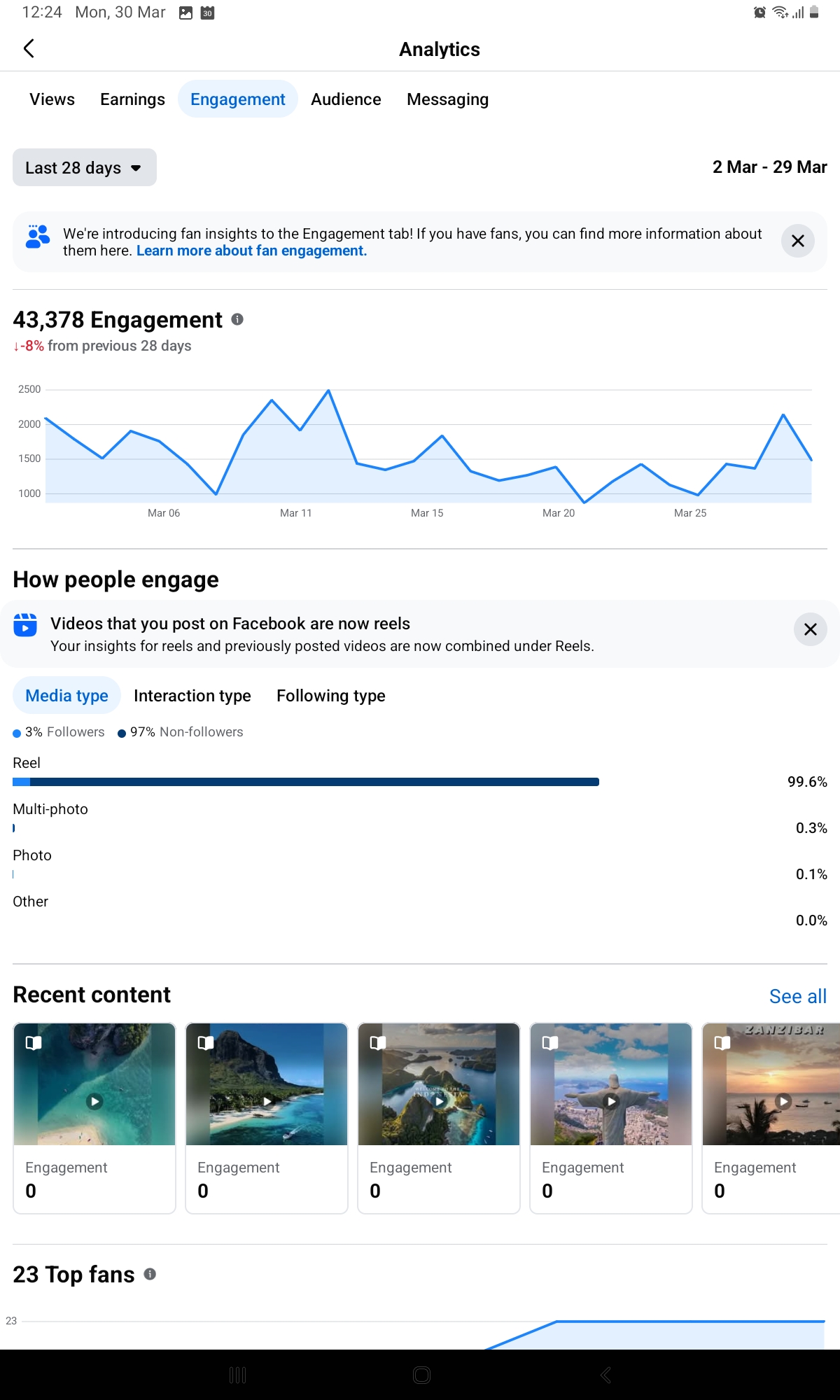840x1400 pixels.
Task: Tap the fan insights people icon
Action: (x=38, y=237)
